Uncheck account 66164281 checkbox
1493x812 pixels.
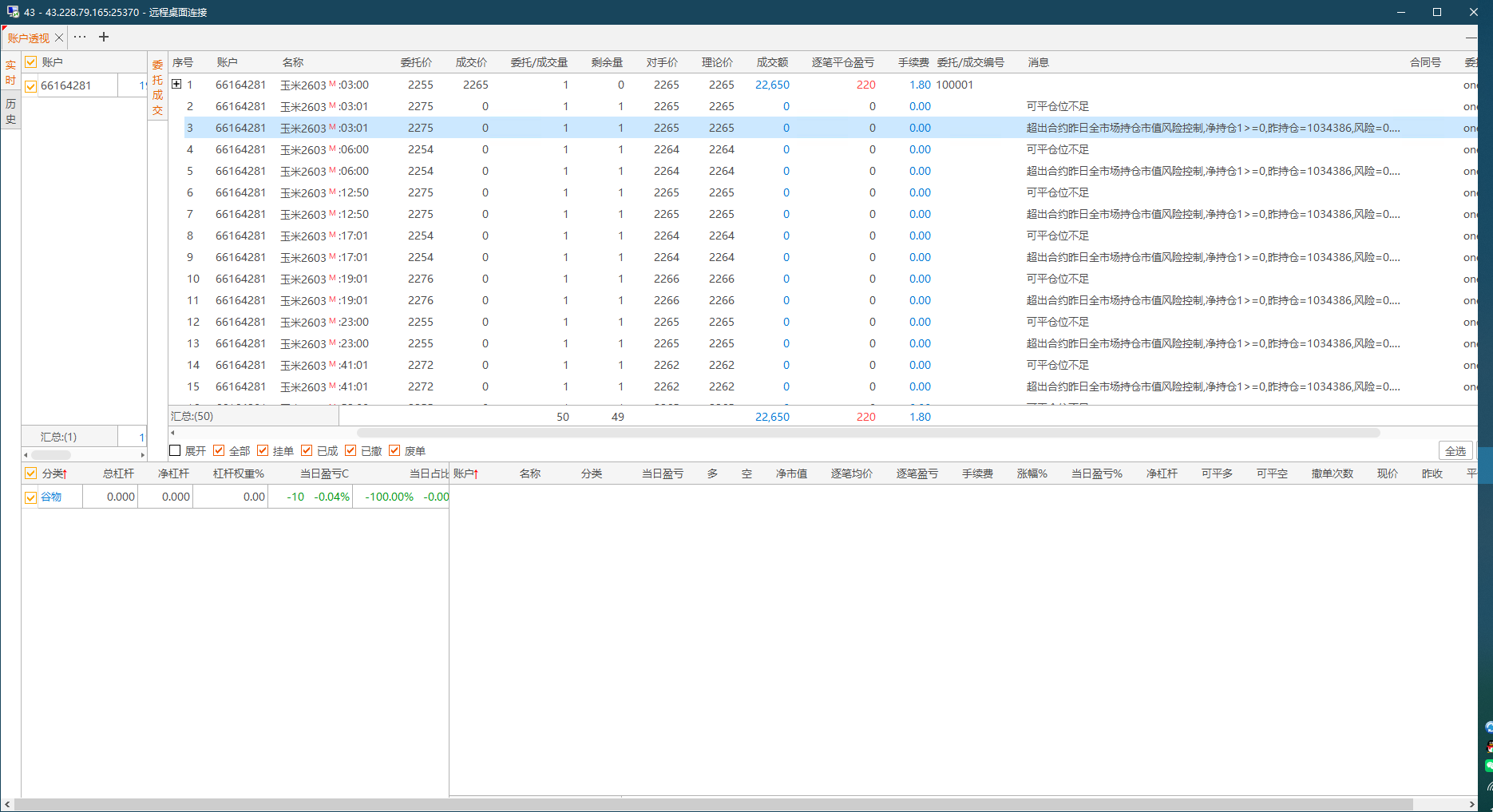(31, 86)
